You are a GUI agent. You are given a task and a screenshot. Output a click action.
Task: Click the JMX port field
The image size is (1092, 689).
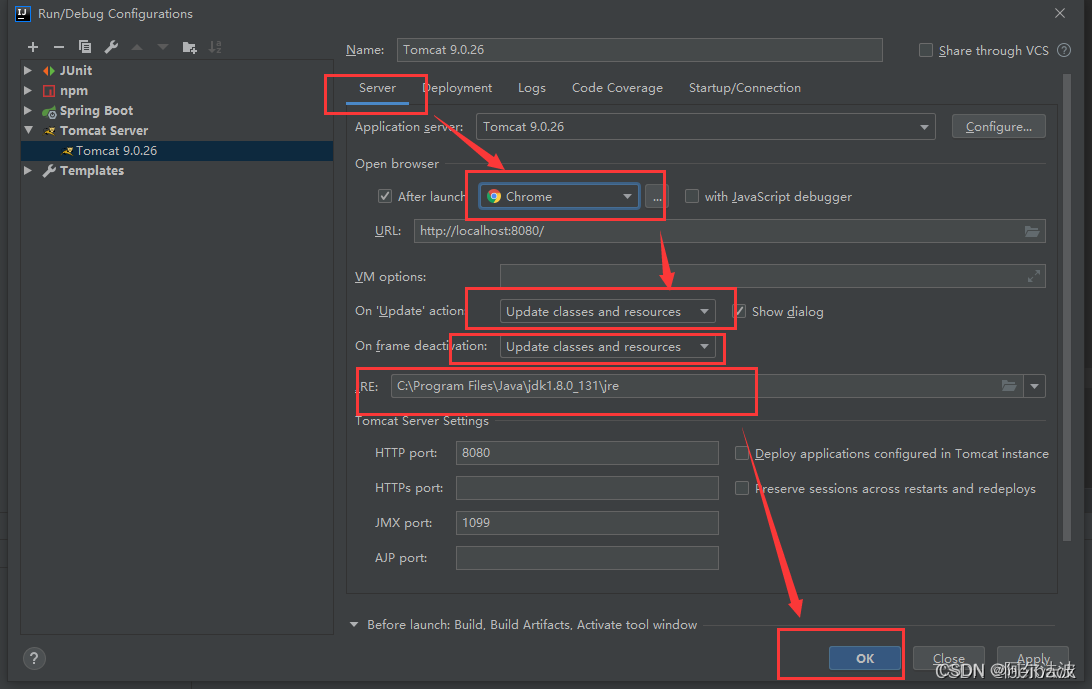587,522
